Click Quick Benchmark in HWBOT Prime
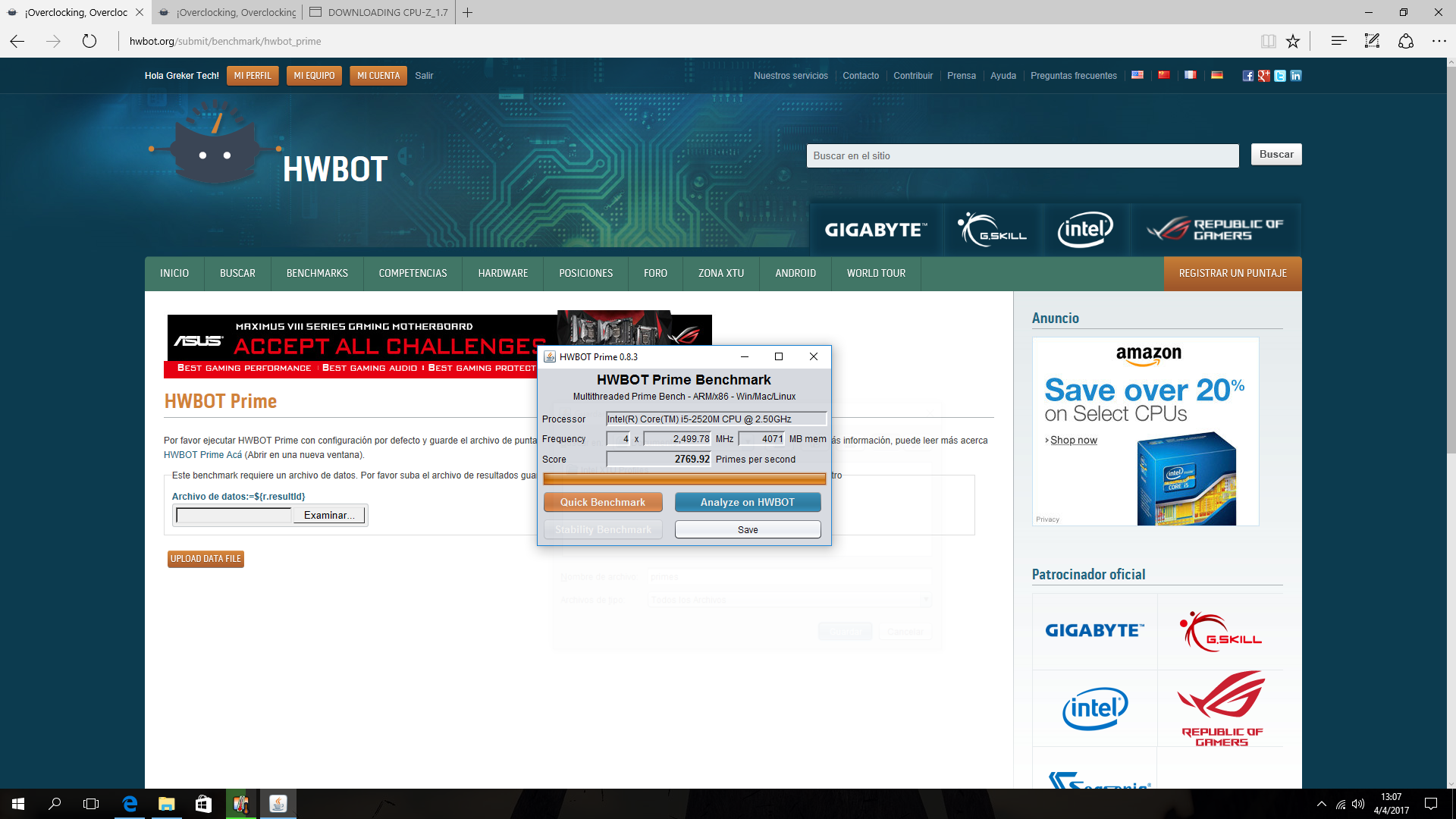1456x819 pixels. point(603,502)
